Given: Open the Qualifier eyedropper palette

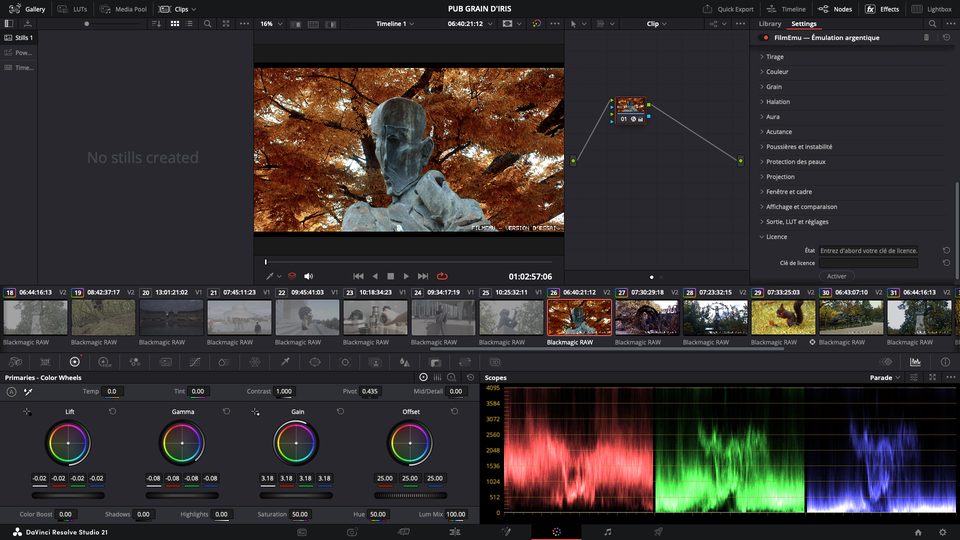Looking at the screenshot, I should click(285, 362).
